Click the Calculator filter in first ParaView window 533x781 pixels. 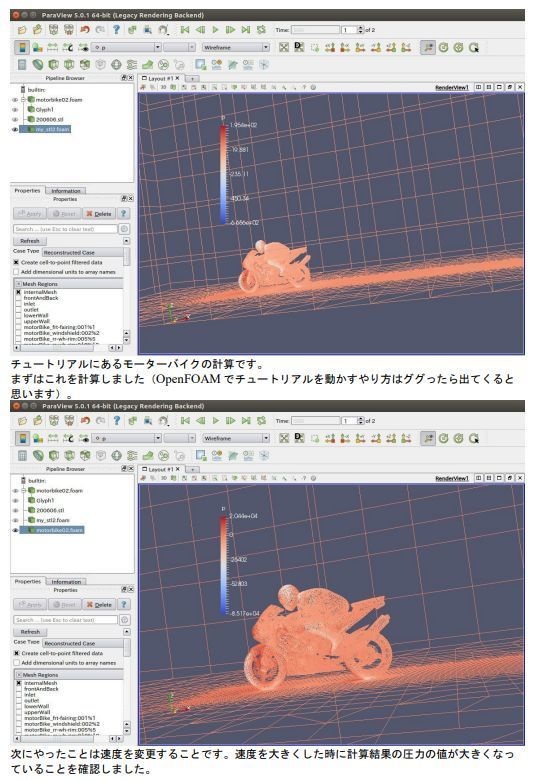point(22,65)
